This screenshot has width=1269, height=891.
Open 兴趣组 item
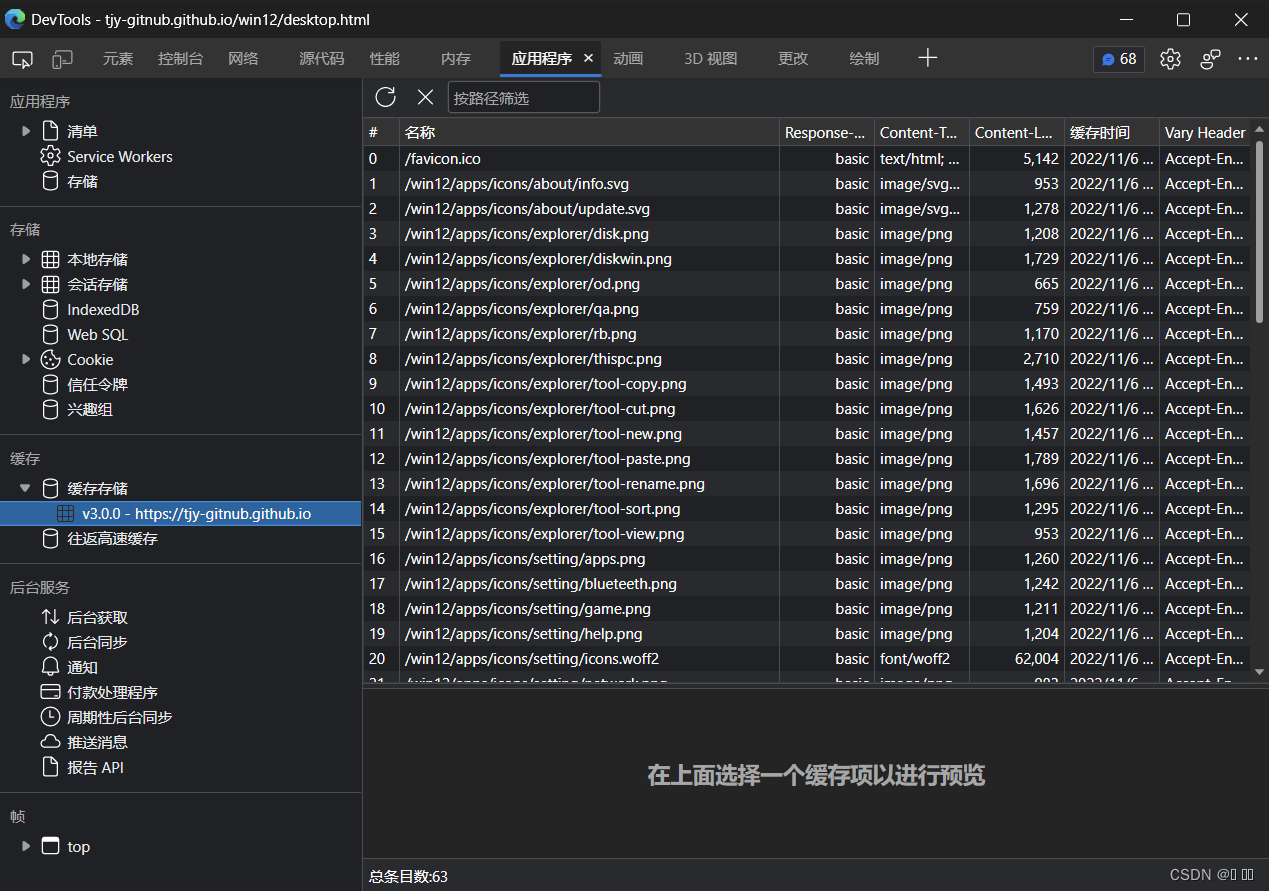pos(89,410)
